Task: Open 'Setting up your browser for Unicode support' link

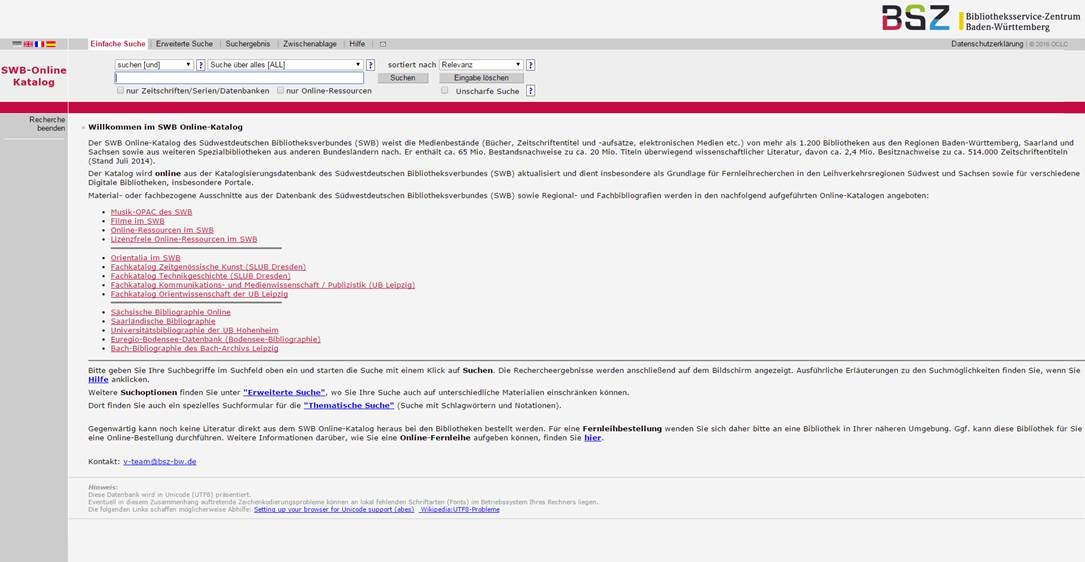Action: pyautogui.click(x=334, y=509)
